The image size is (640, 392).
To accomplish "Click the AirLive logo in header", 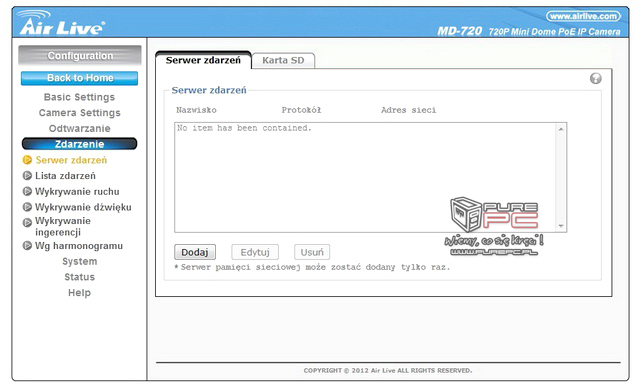I will (x=62, y=23).
